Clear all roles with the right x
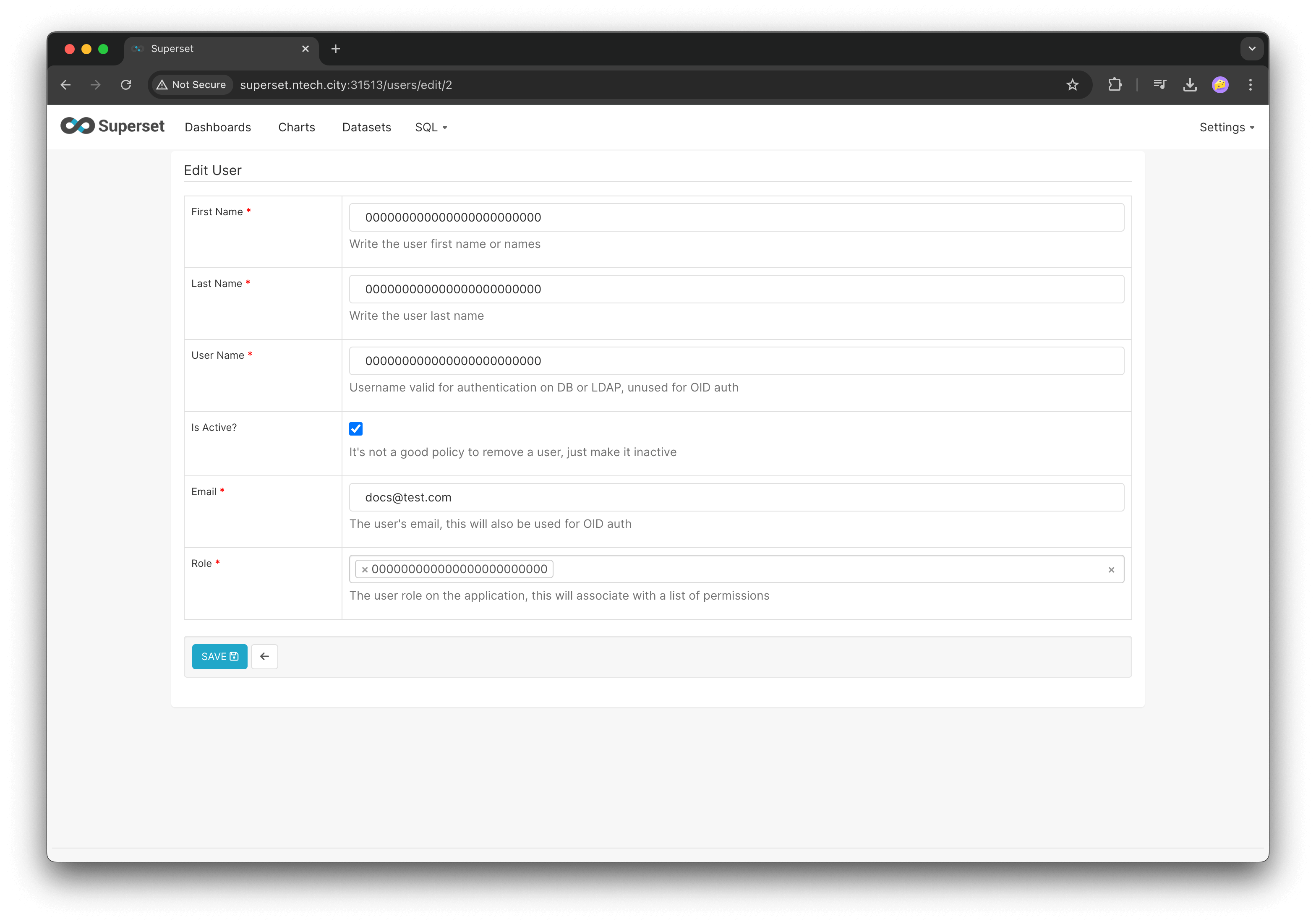Viewport: 1316px width, 924px height. [1111, 570]
